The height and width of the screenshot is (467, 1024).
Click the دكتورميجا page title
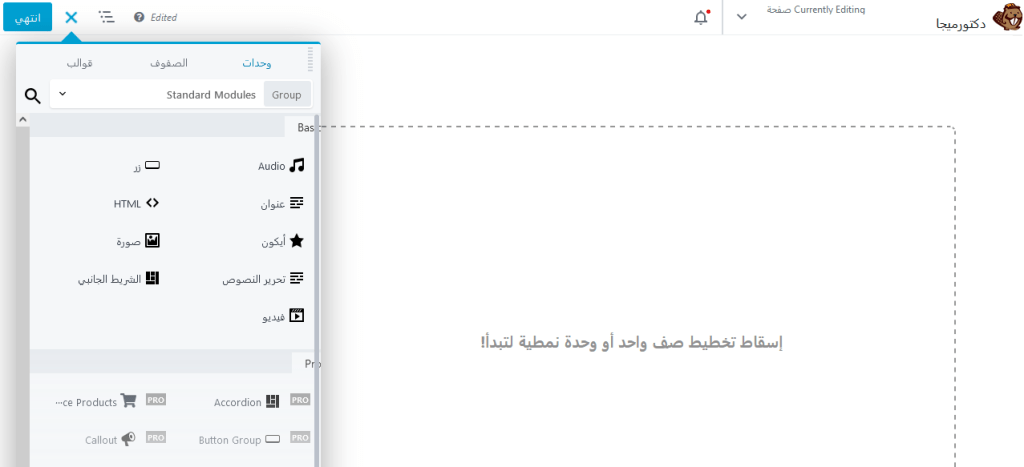tap(960, 24)
